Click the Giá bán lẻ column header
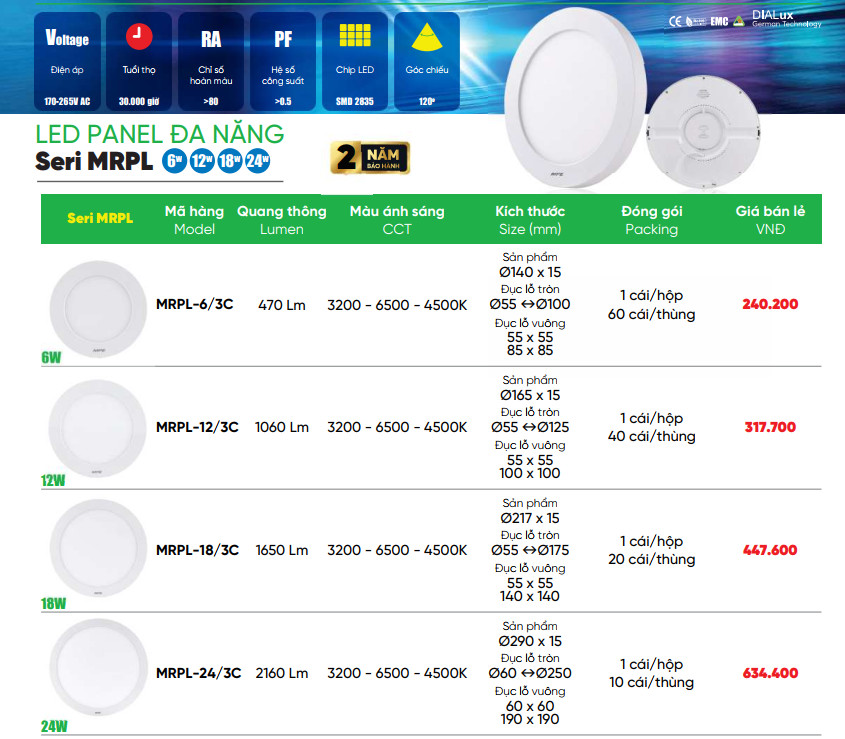The width and height of the screenshot is (845, 739). click(x=770, y=219)
